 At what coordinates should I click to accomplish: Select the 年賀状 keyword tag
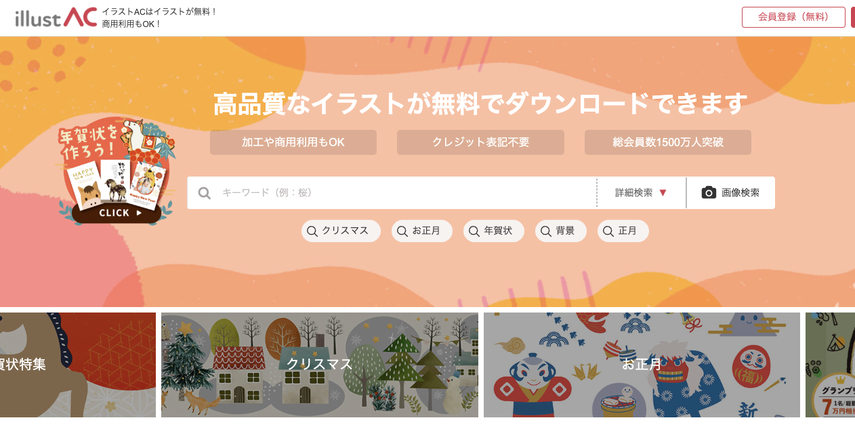[x=493, y=231]
